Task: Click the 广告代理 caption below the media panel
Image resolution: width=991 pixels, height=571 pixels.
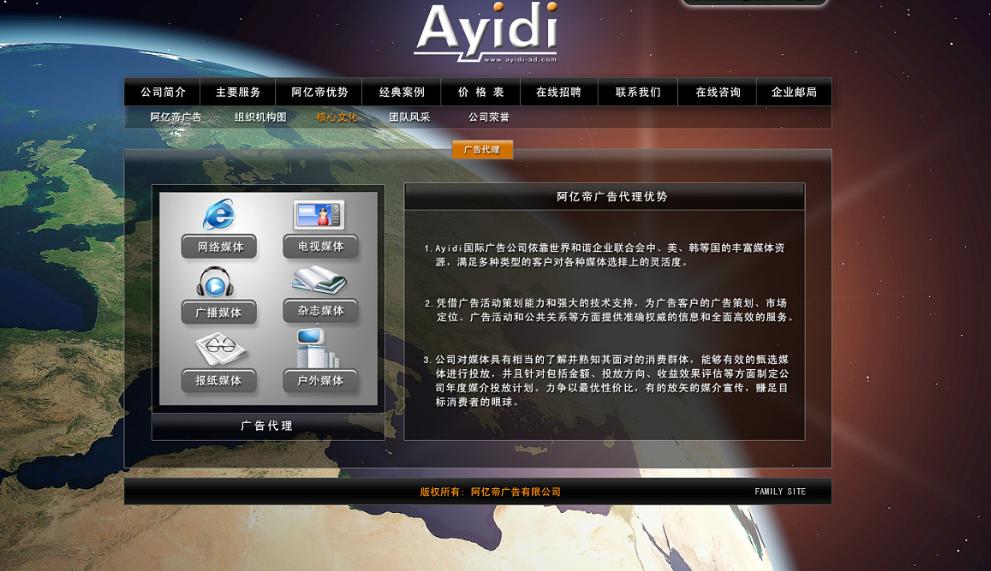Action: click(x=267, y=426)
